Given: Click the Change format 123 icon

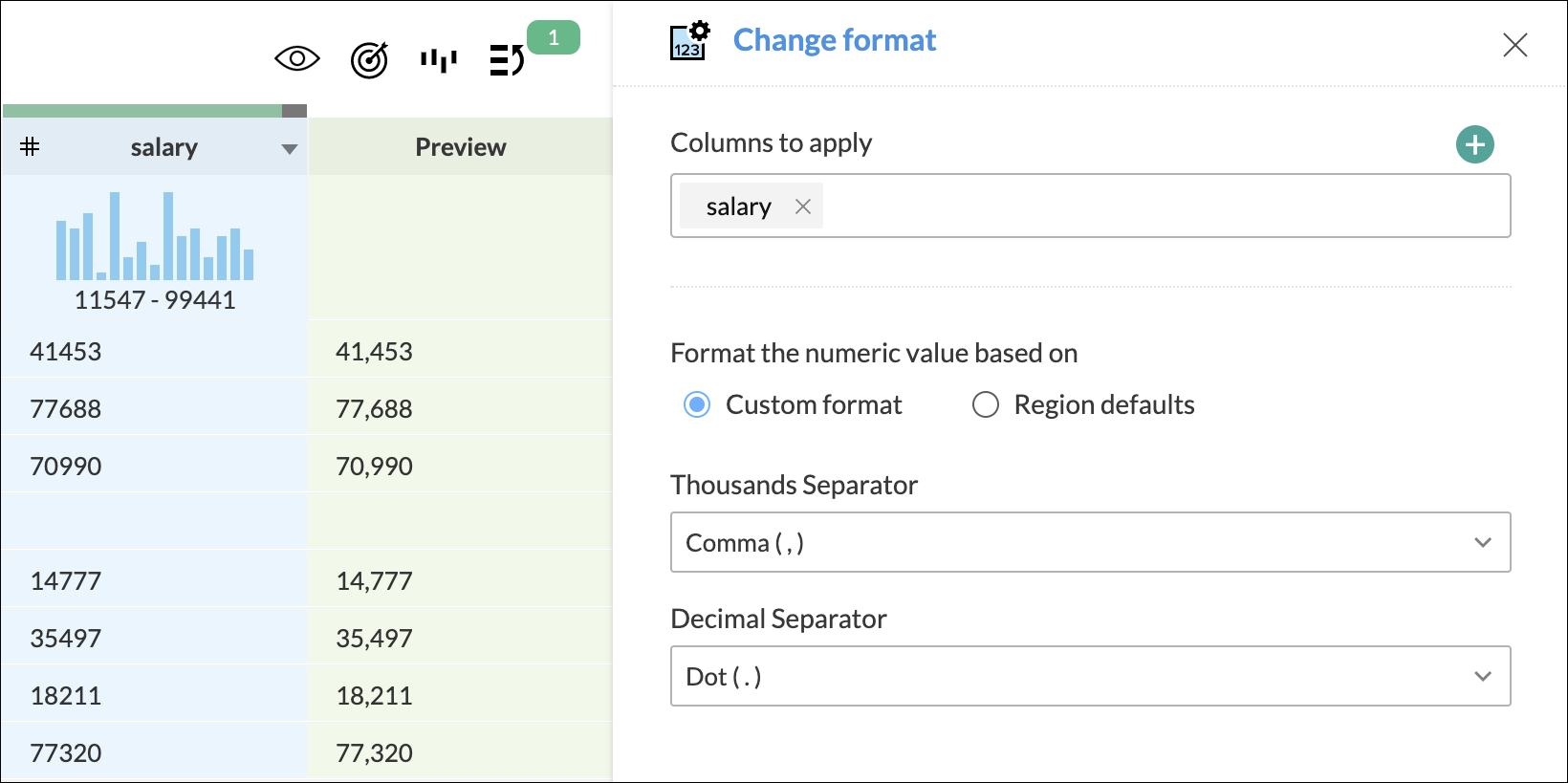Looking at the screenshot, I should 689,41.
